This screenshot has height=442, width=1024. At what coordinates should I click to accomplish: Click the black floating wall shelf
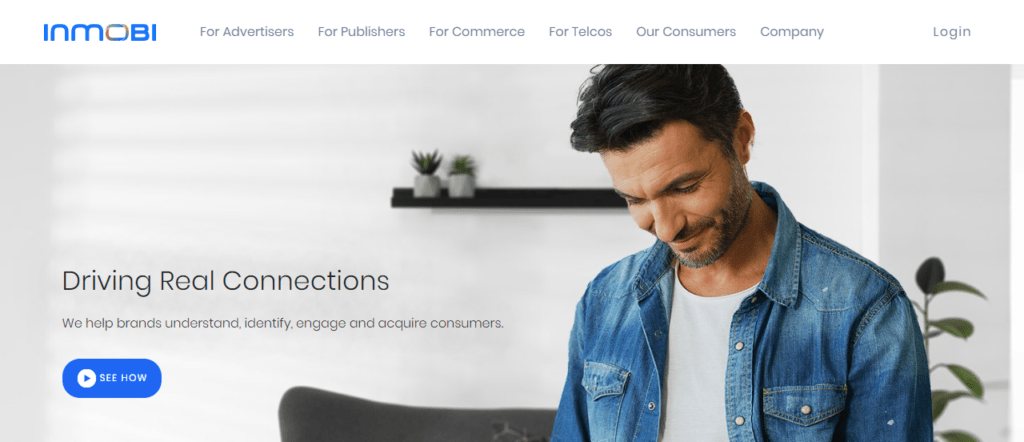point(509,198)
